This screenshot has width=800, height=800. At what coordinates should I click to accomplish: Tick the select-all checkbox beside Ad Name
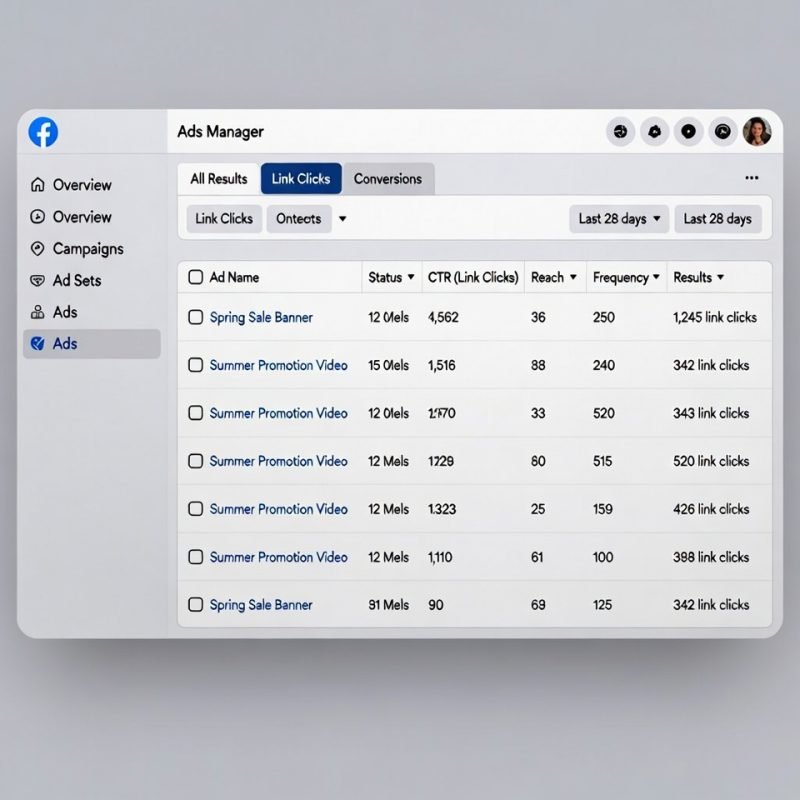coord(195,277)
